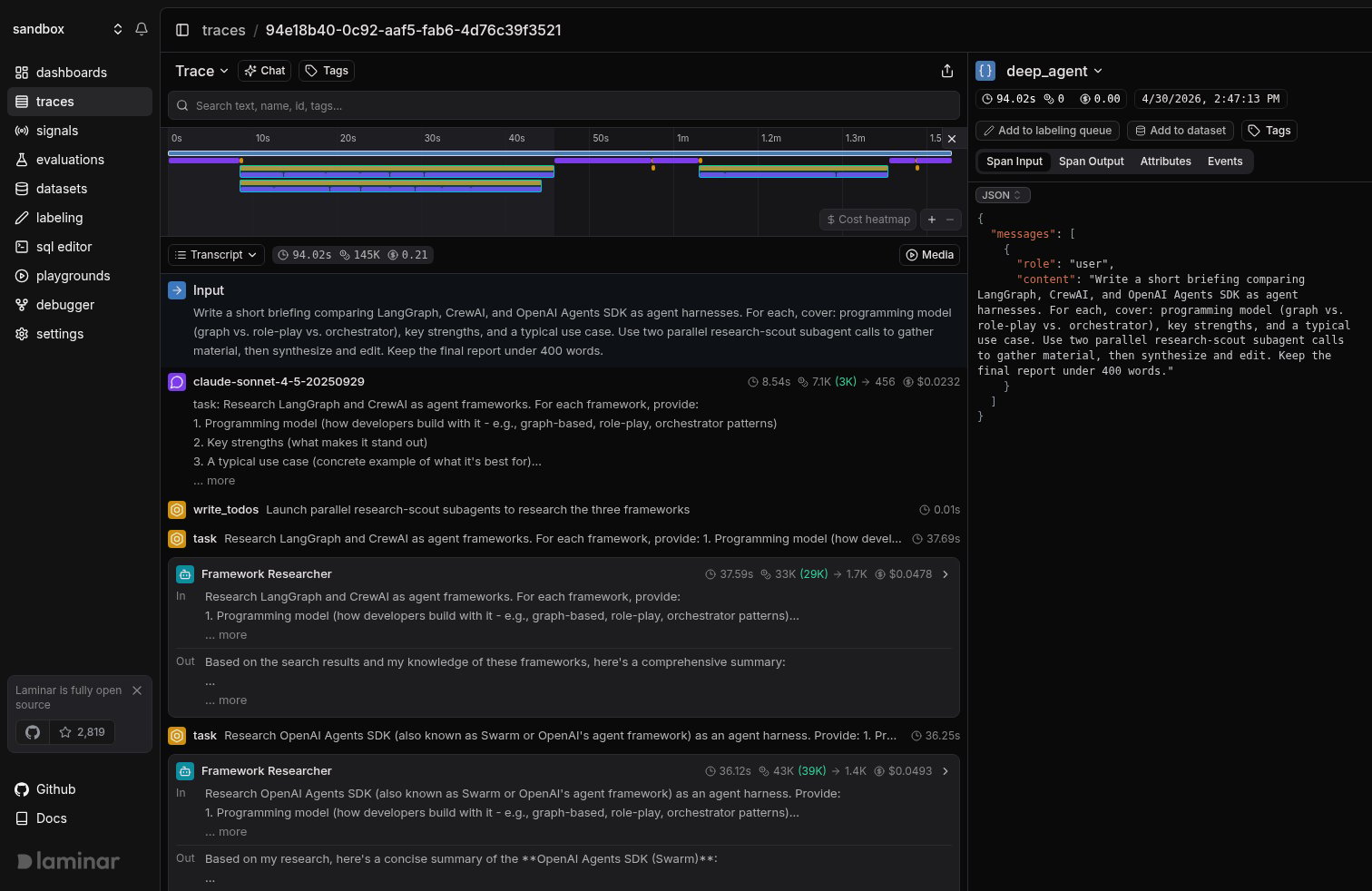Screen dimensions: 1372x891
Task: Toggle the Cost heatmap
Action: (x=868, y=220)
